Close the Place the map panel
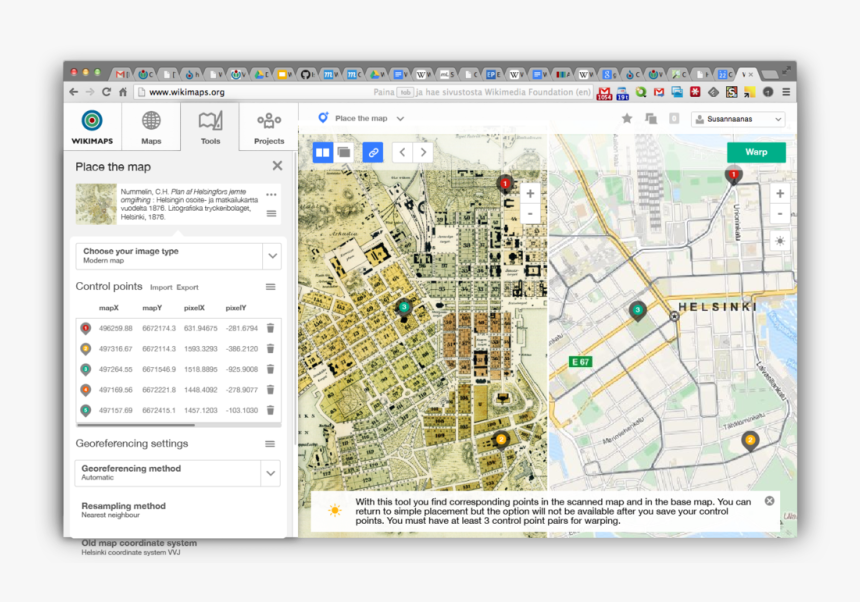The width and height of the screenshot is (860, 602). coord(277,166)
